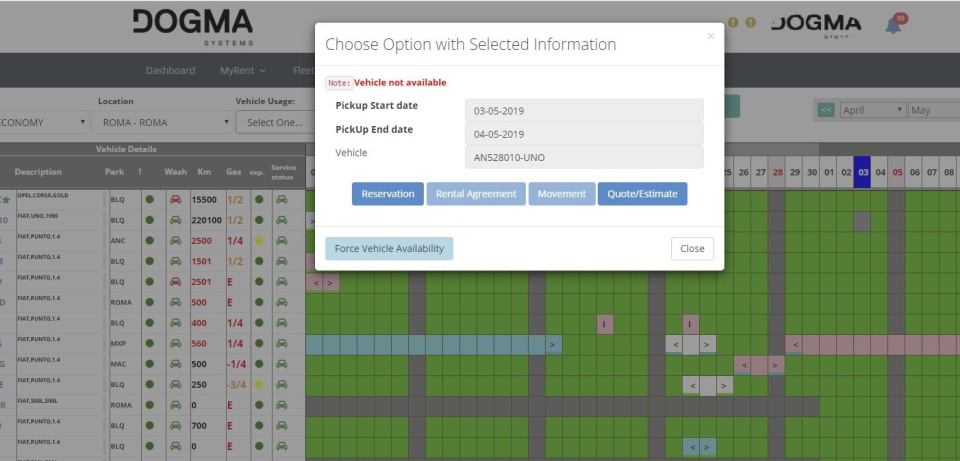The image size is (960, 461).
Task: Click the OPEL,CORSA,GOLD description
Action: coord(43,195)
